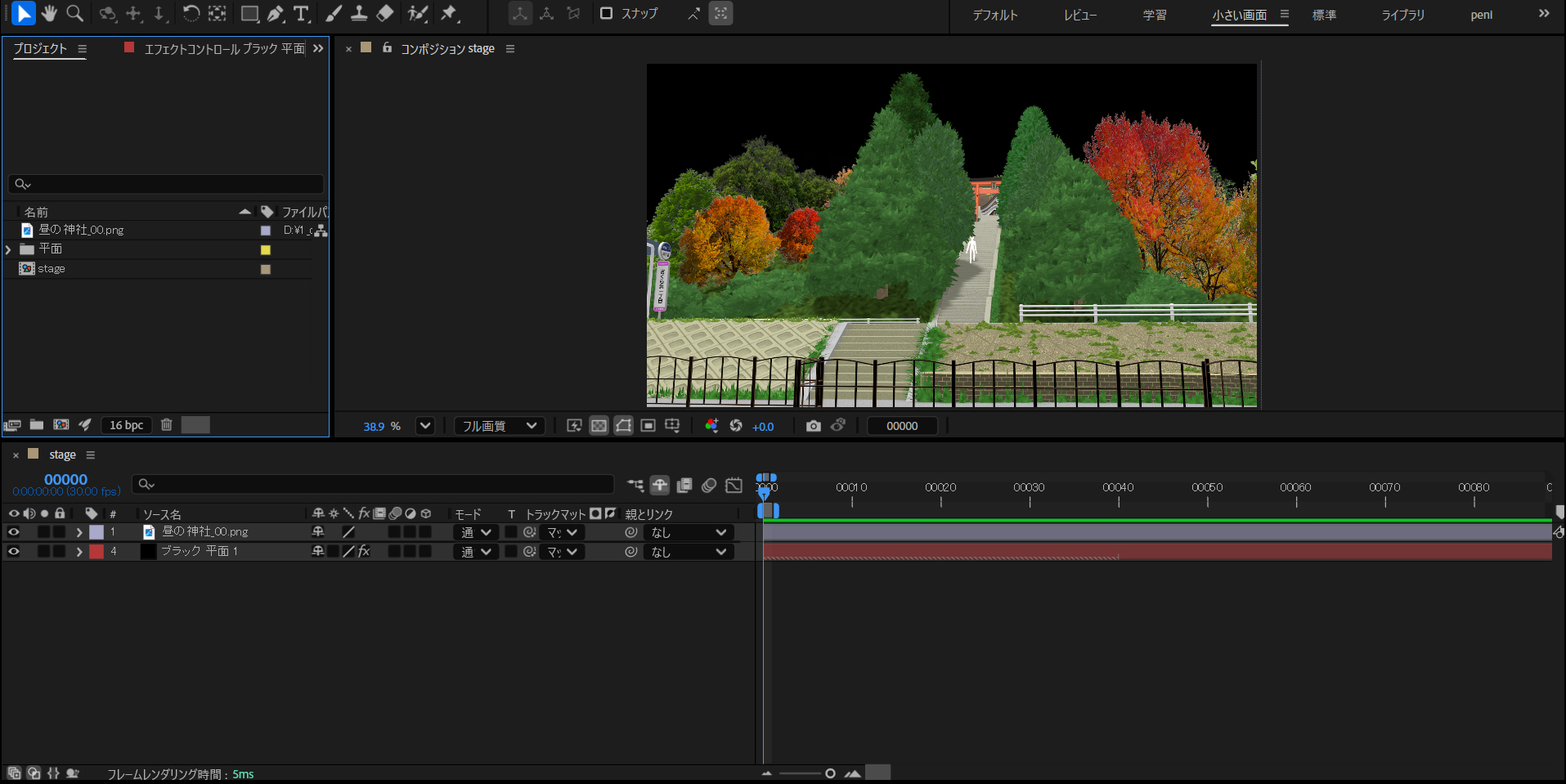Open parent link dropdown for ブラック 平面 1
1566x784 pixels.
(x=689, y=552)
